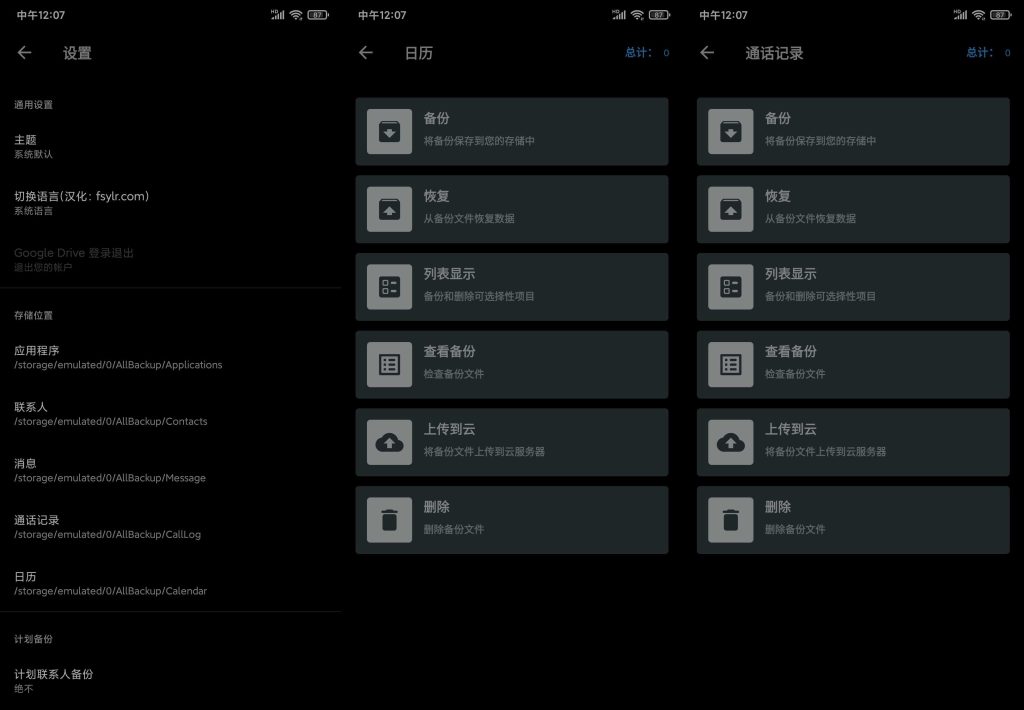Tap the view backups clipboard icon under Calendar
Image resolution: width=1024 pixels, height=710 pixels.
(390, 364)
